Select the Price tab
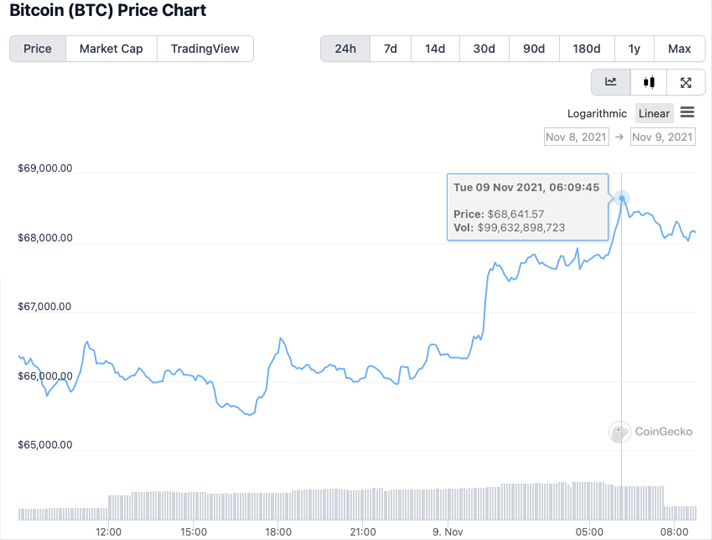Image resolution: width=712 pixels, height=540 pixels. click(38, 49)
